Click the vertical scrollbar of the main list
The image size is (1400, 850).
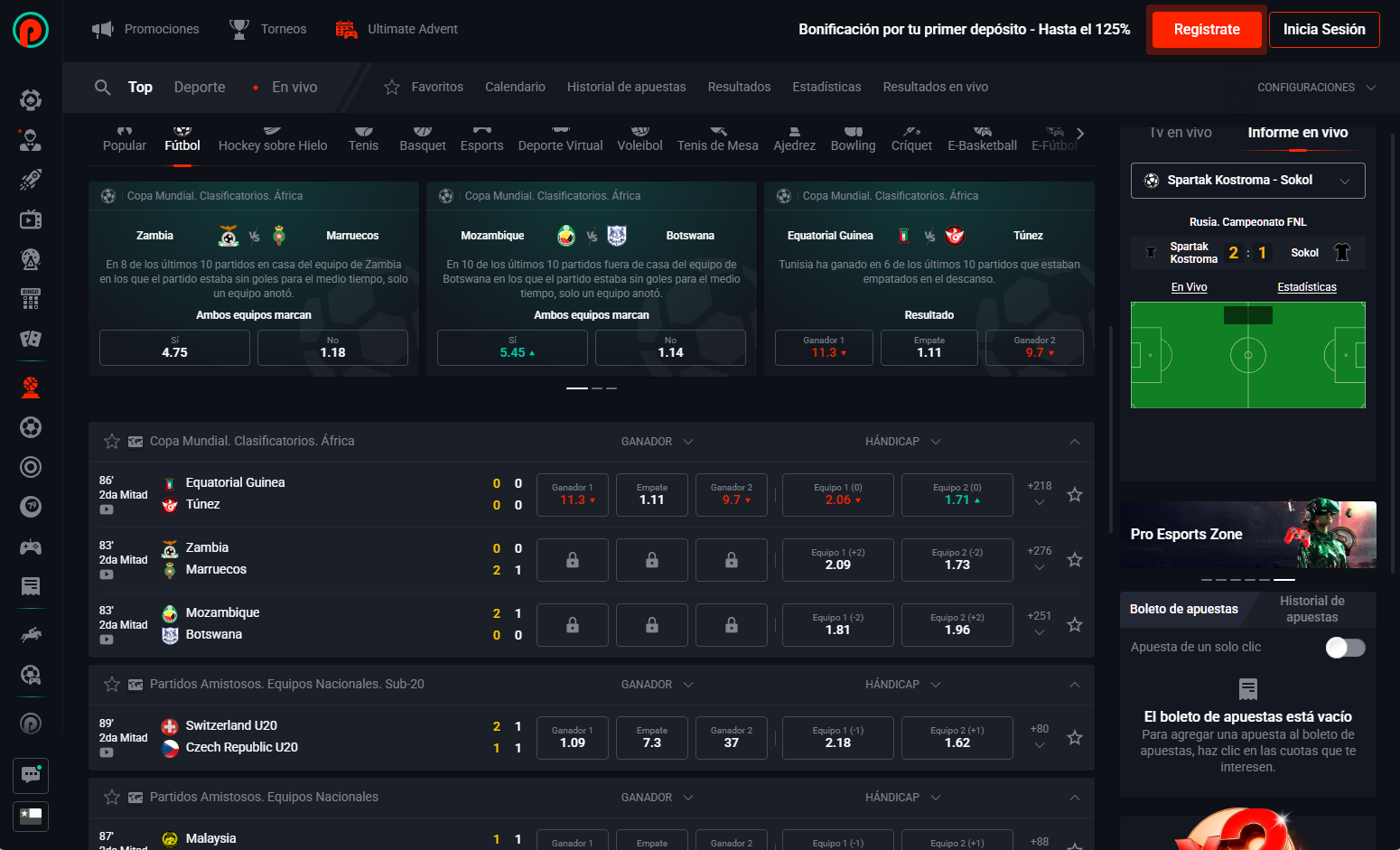pyautogui.click(x=1111, y=429)
